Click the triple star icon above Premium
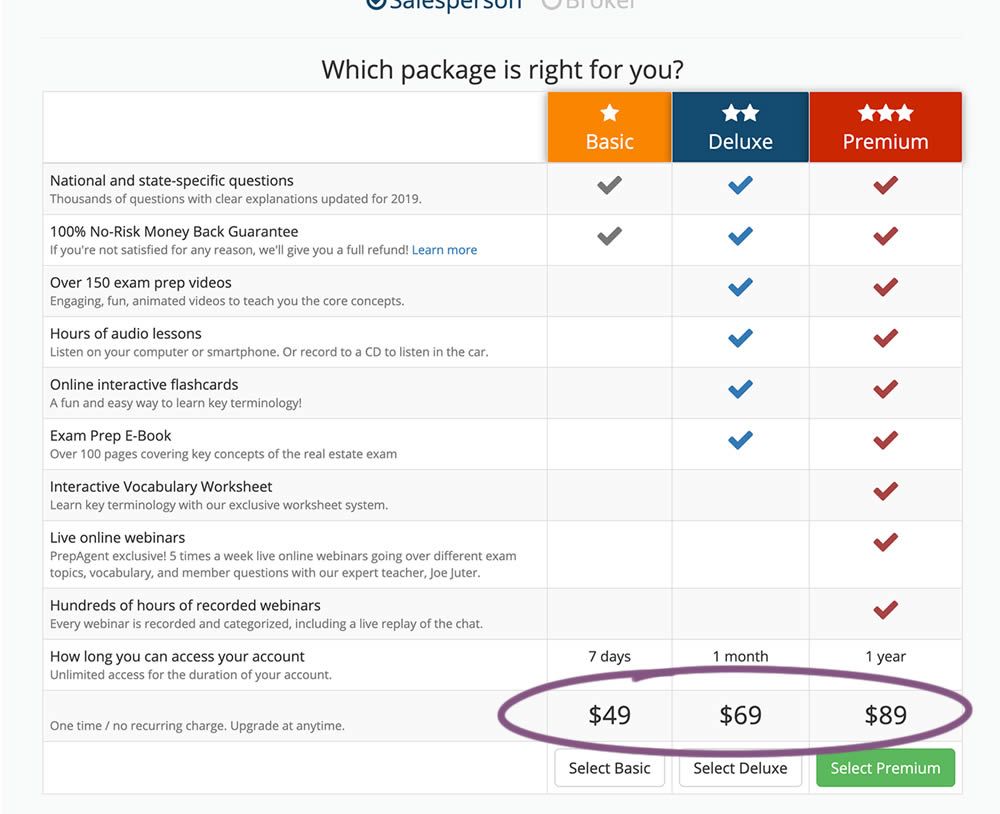1000x814 pixels. pyautogui.click(x=885, y=113)
